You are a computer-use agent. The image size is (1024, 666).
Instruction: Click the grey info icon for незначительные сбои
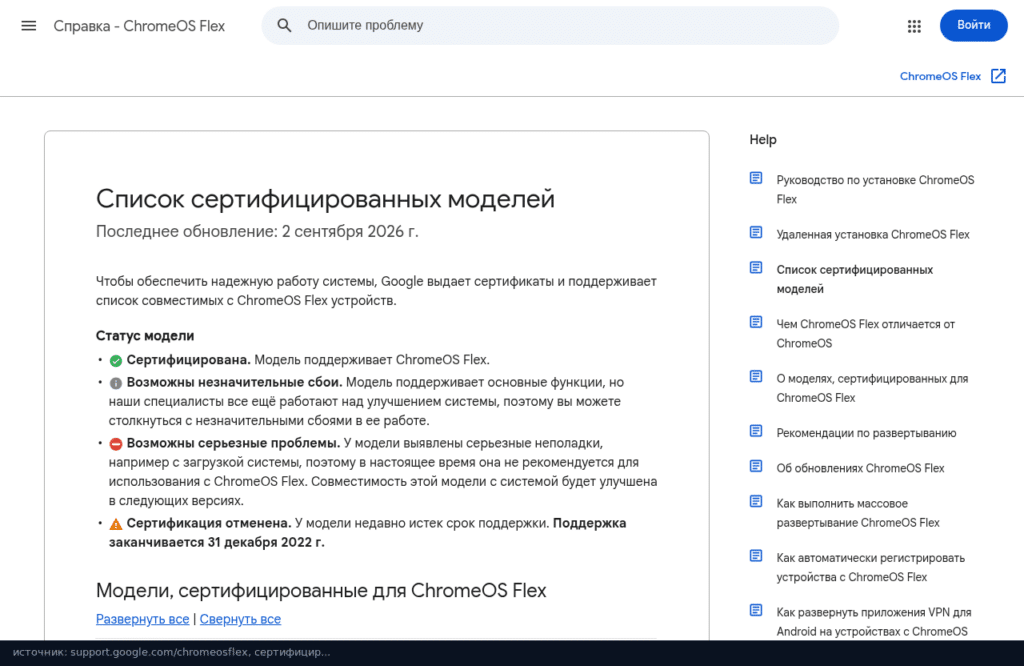(x=116, y=383)
